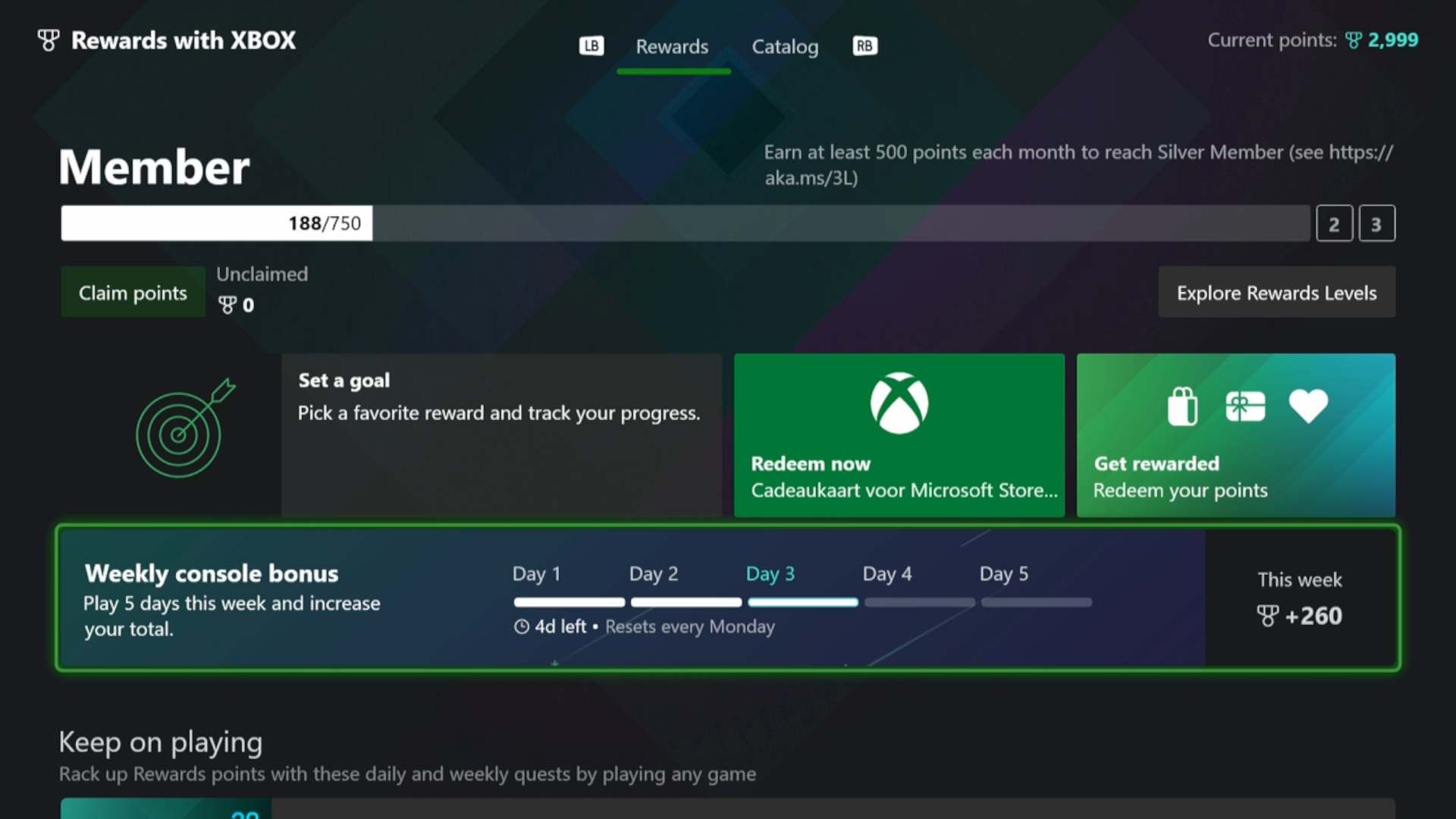Open the Catalog tab
Viewport: 1456px width, 819px height.
pyautogui.click(x=785, y=47)
